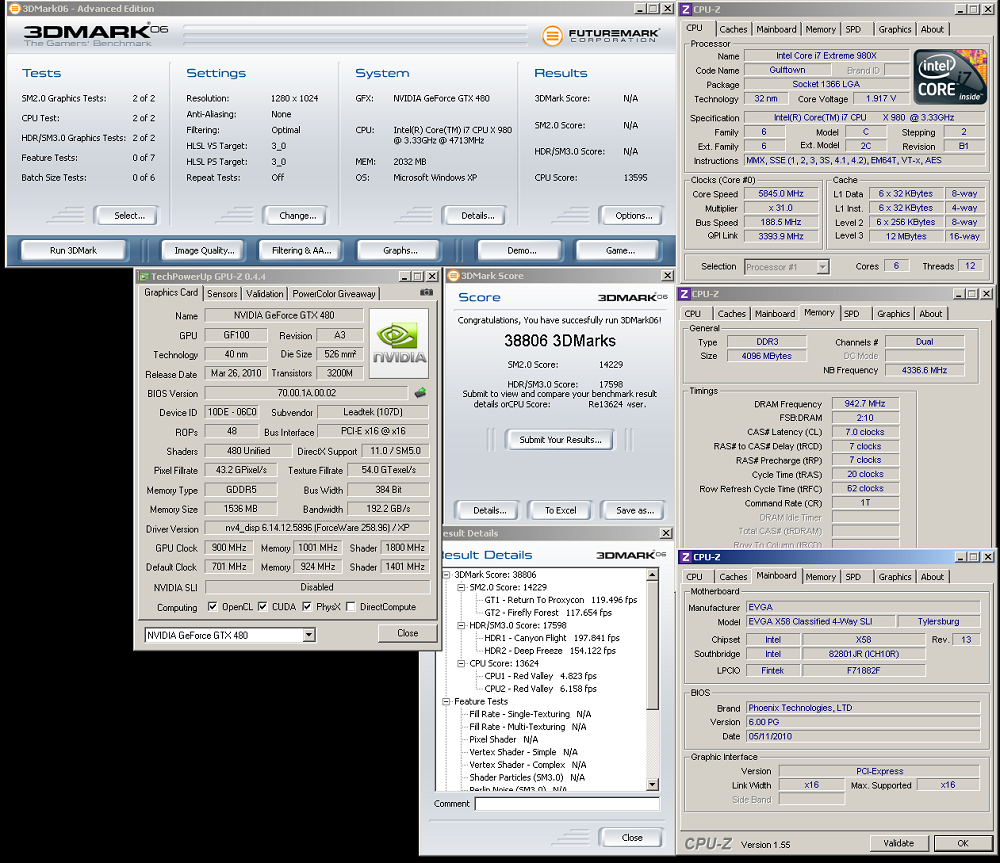Image resolution: width=1000 pixels, height=863 pixels.
Task: Select Pixel Shader N/A tree row
Action: pyautogui.click(x=503, y=740)
